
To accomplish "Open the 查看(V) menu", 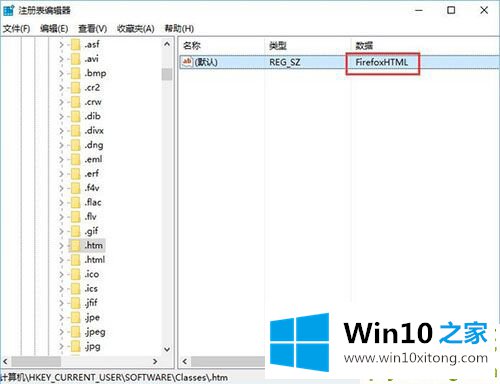I will pos(92,29).
